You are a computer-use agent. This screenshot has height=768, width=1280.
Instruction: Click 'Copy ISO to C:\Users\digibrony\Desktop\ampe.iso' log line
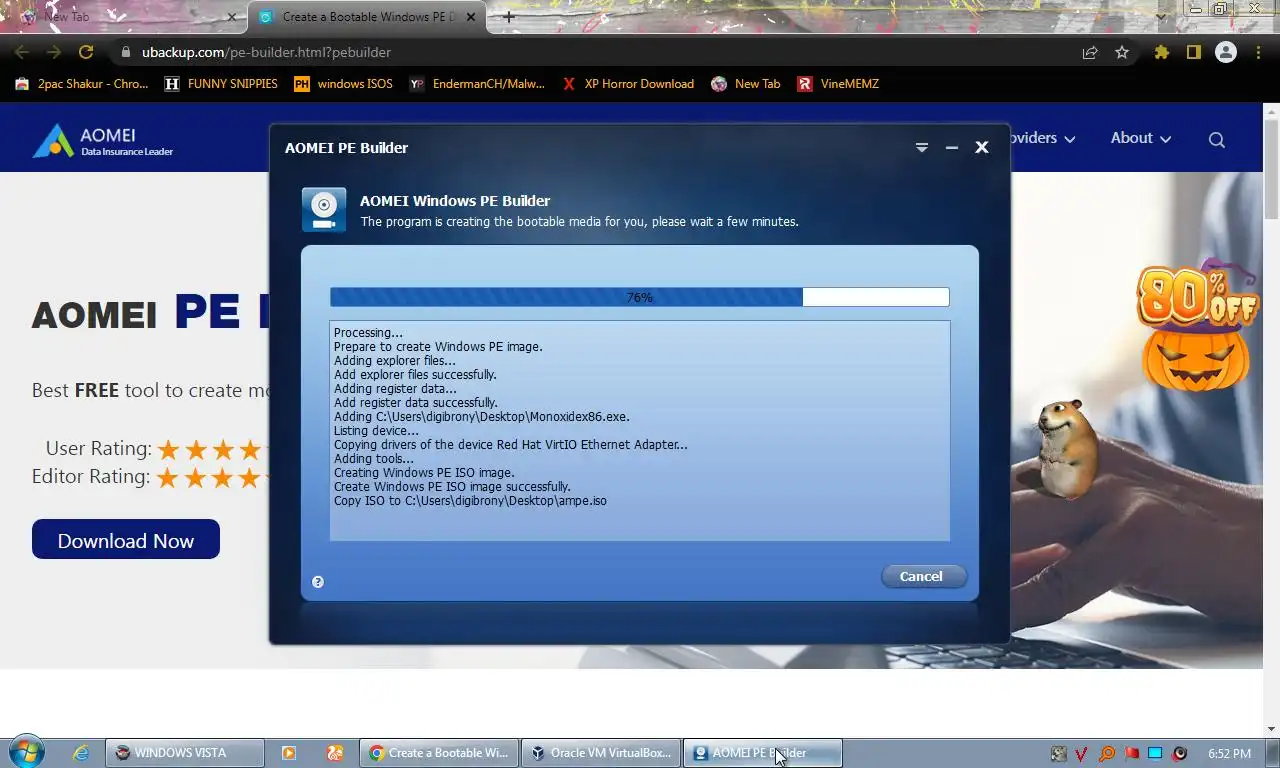pos(470,501)
